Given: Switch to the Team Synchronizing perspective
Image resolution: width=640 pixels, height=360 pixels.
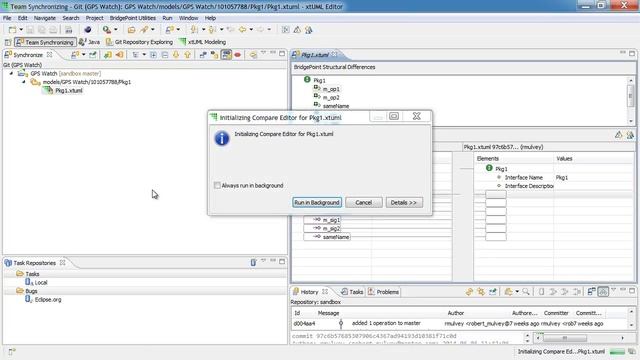Looking at the screenshot, I should click(x=45, y=42).
